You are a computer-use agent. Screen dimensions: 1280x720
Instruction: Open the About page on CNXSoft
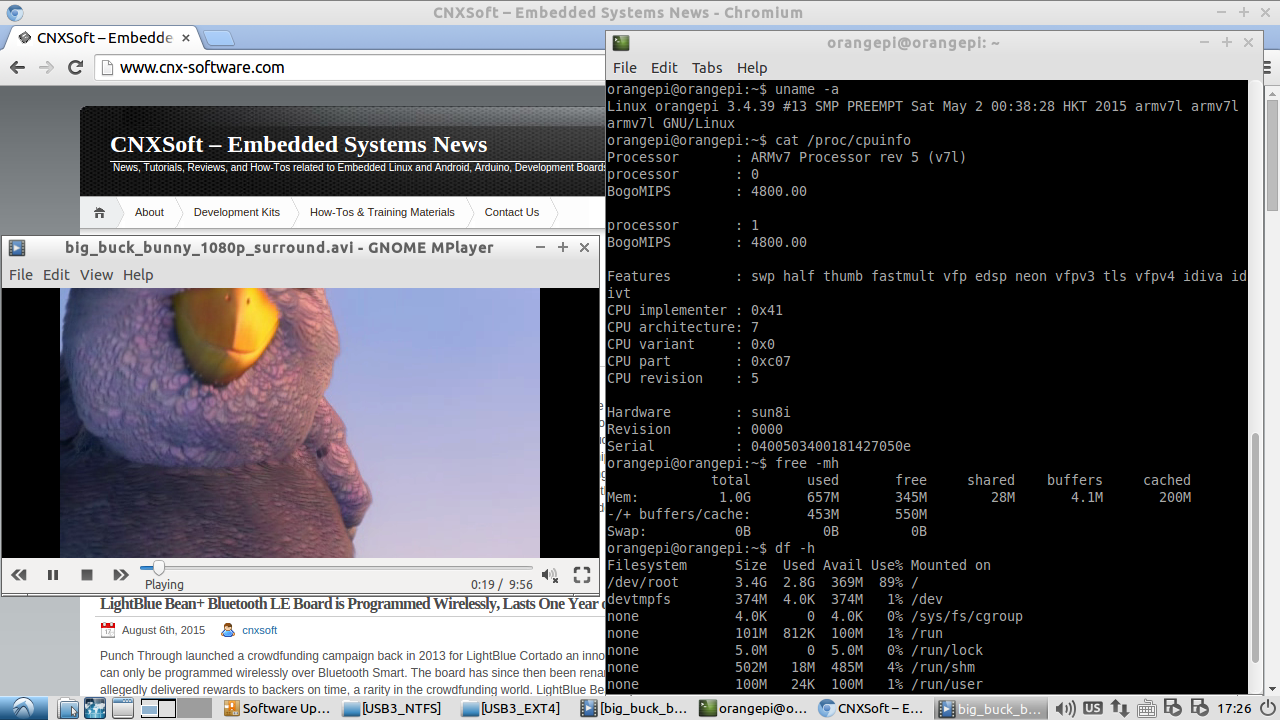pyautogui.click(x=149, y=212)
